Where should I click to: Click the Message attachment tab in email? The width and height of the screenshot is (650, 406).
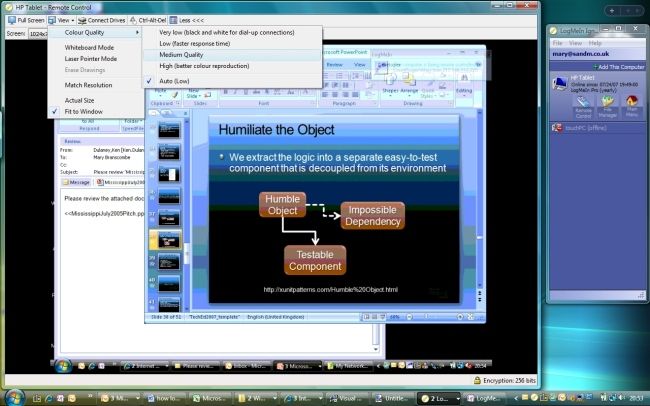76,182
